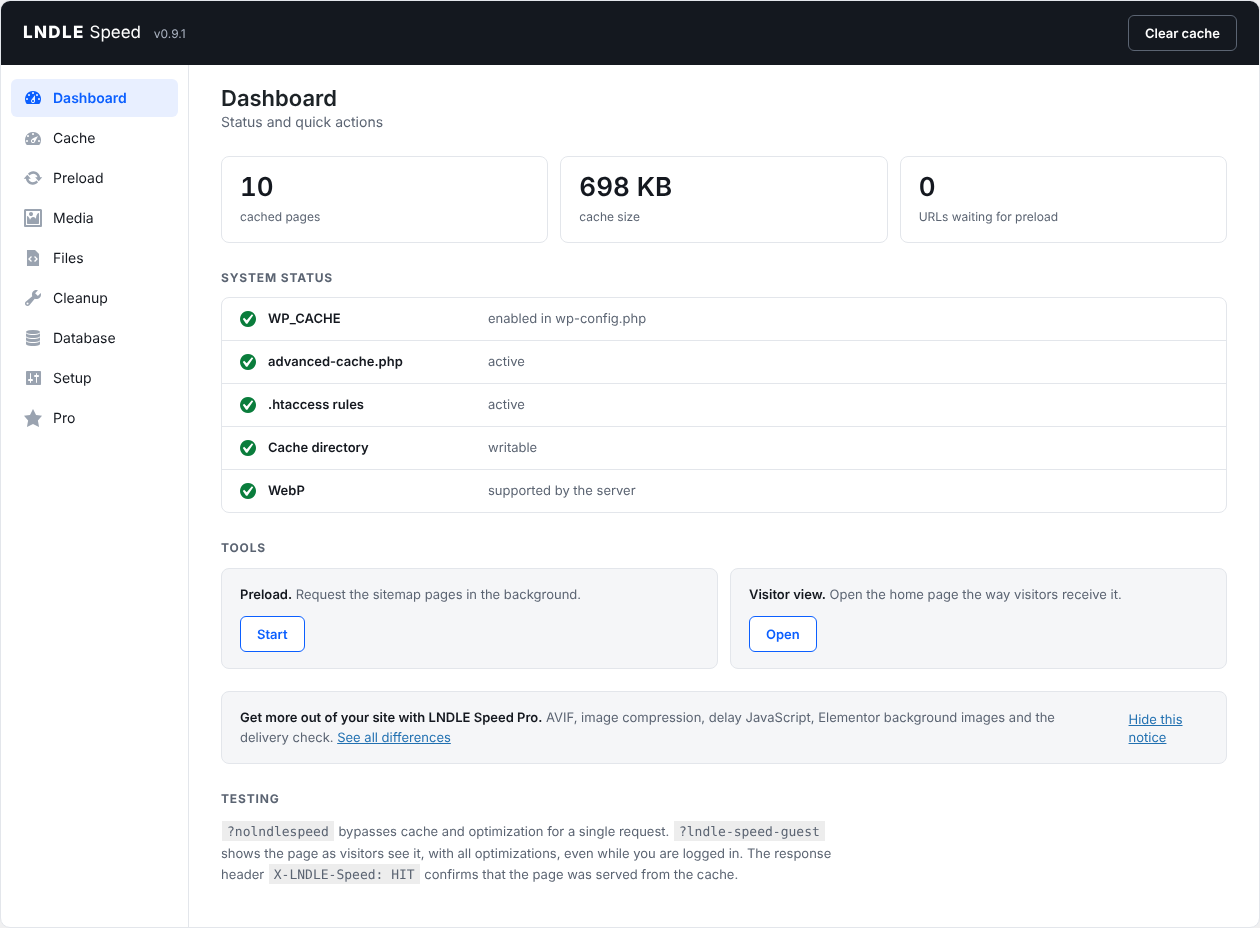Start the sitemap preload
Viewport: 1260px width, 928px height.
pos(272,634)
